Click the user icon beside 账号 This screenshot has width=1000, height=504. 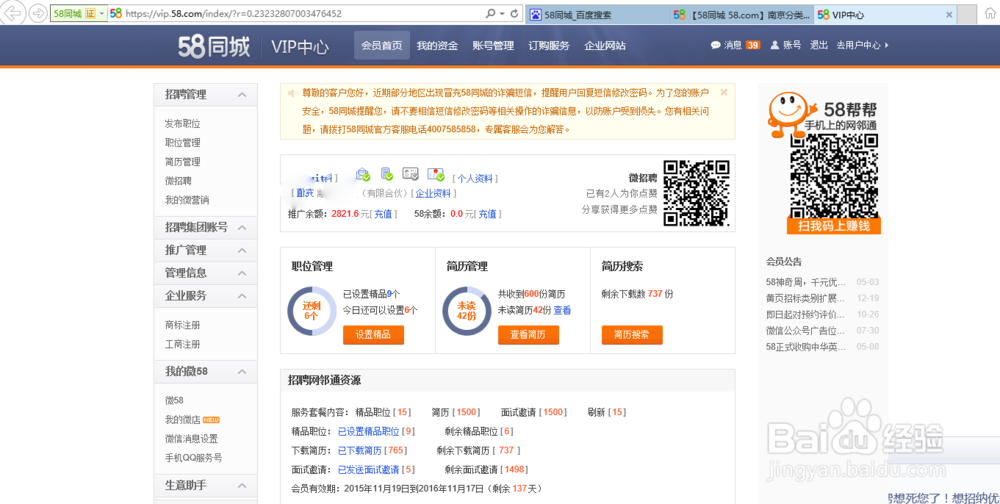coord(775,45)
